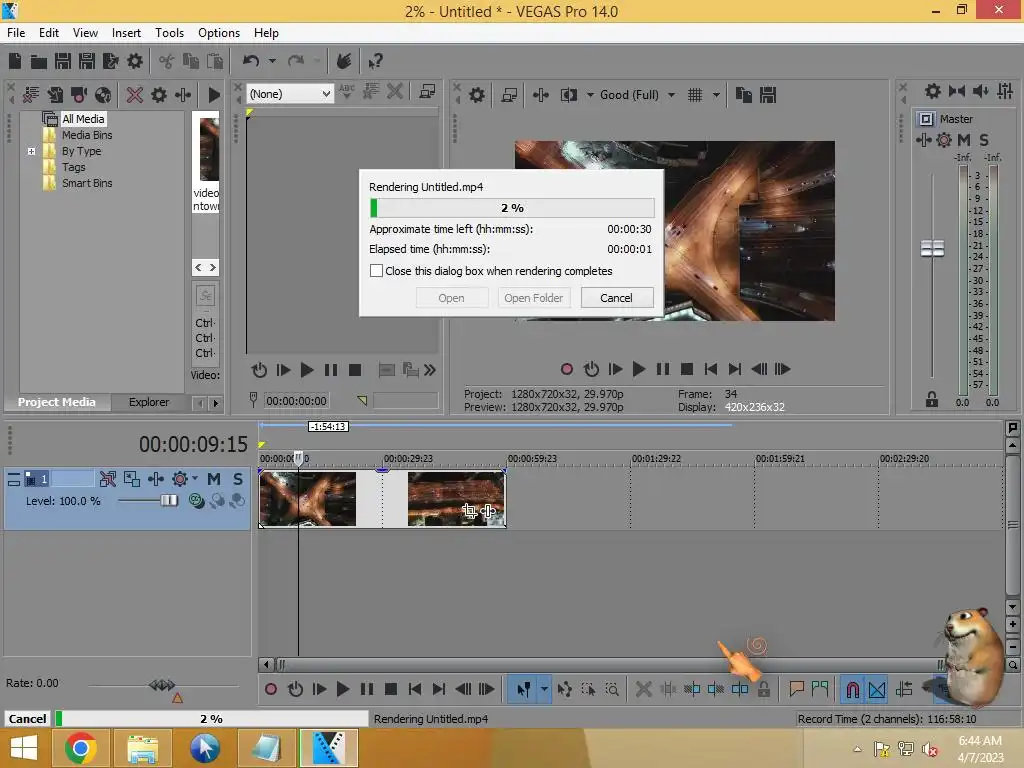This screenshot has width=1024, height=768.
Task: Click the Master volume fader handle
Action: click(x=932, y=248)
